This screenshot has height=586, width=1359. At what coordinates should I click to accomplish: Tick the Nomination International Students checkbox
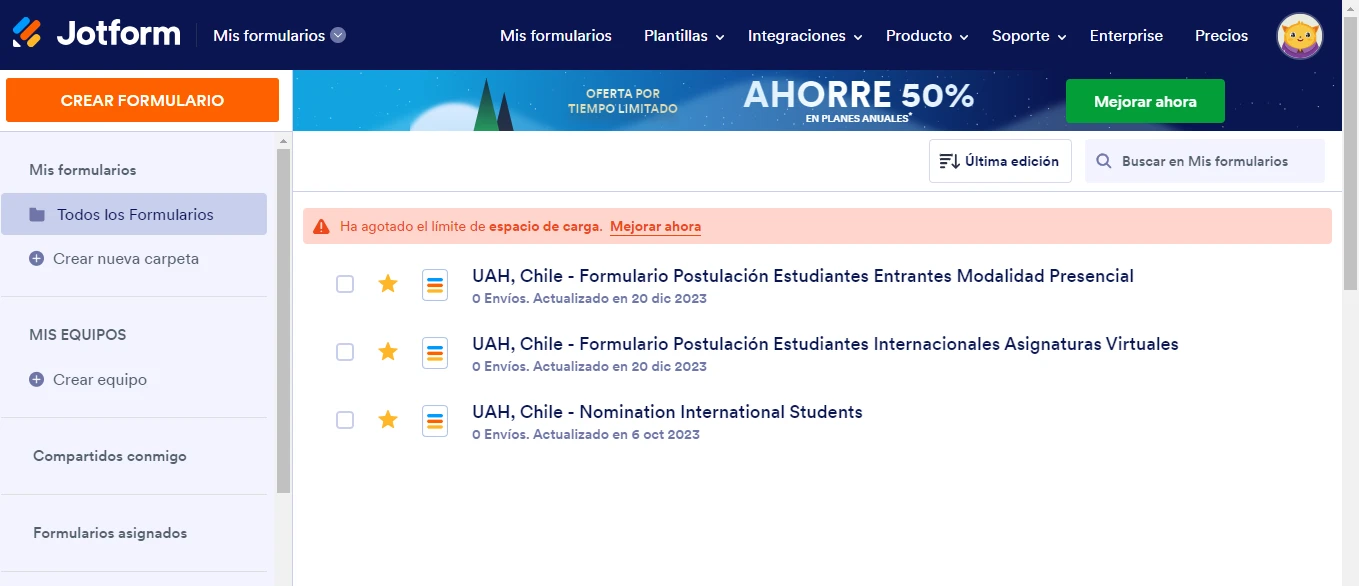tap(345, 420)
